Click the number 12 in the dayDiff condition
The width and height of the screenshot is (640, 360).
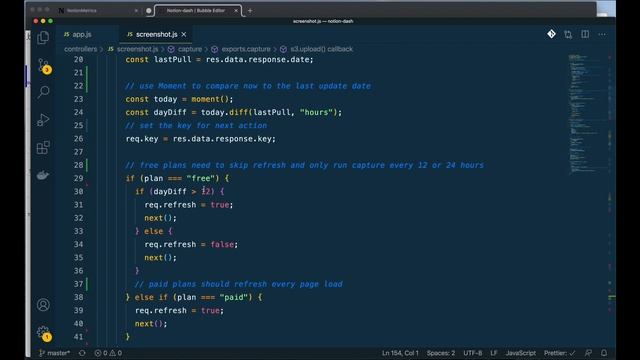point(206,191)
